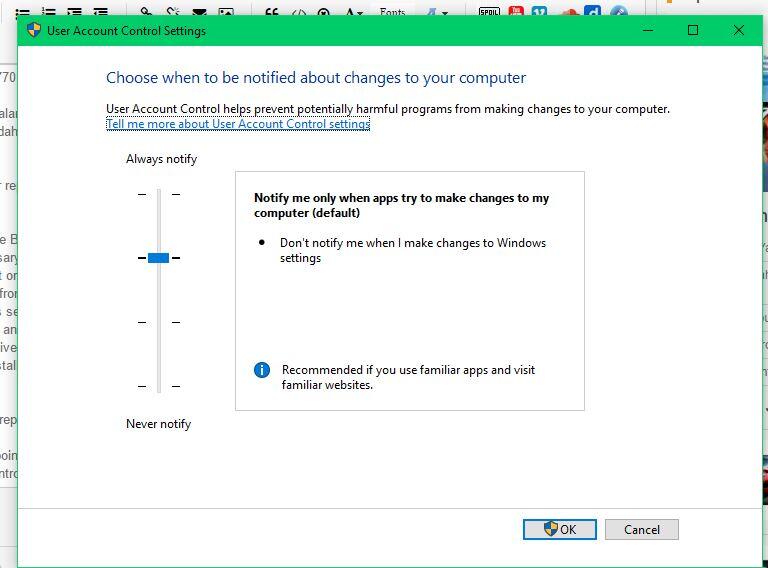Click the blue UAC slider thumb
The image size is (768, 568).
158,258
